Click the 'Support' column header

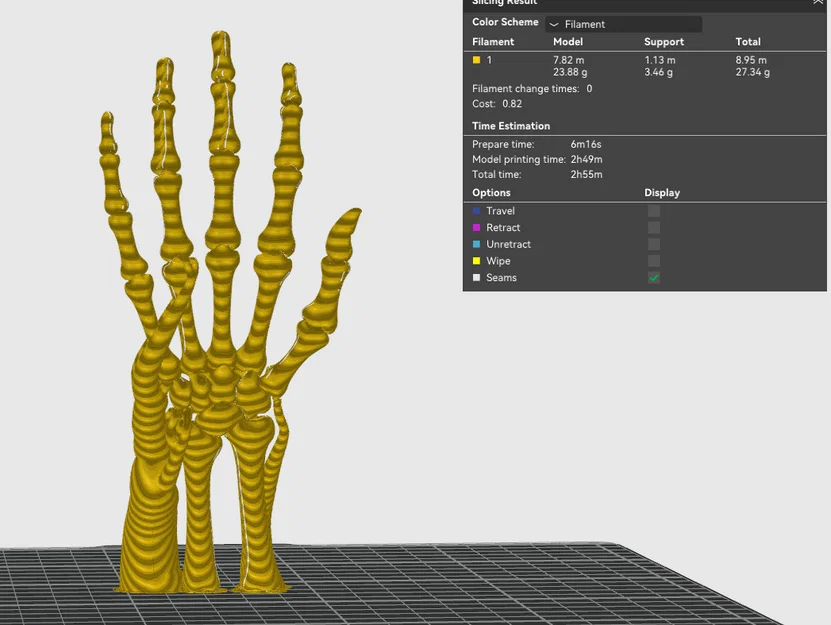click(x=664, y=42)
